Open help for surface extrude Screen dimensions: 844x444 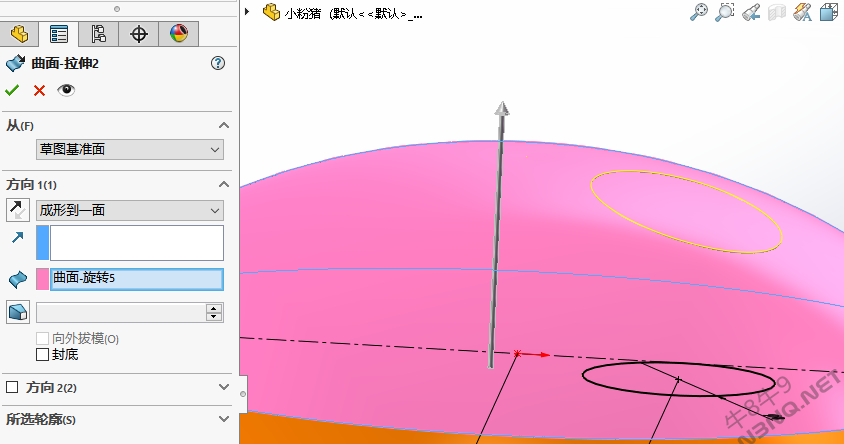[x=218, y=63]
